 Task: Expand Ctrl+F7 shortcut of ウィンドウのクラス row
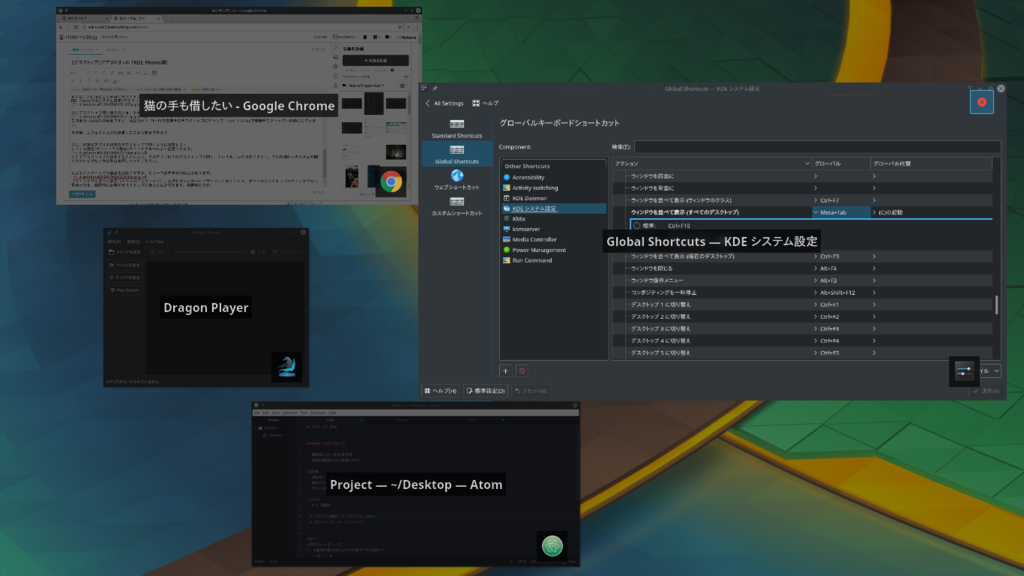816,200
